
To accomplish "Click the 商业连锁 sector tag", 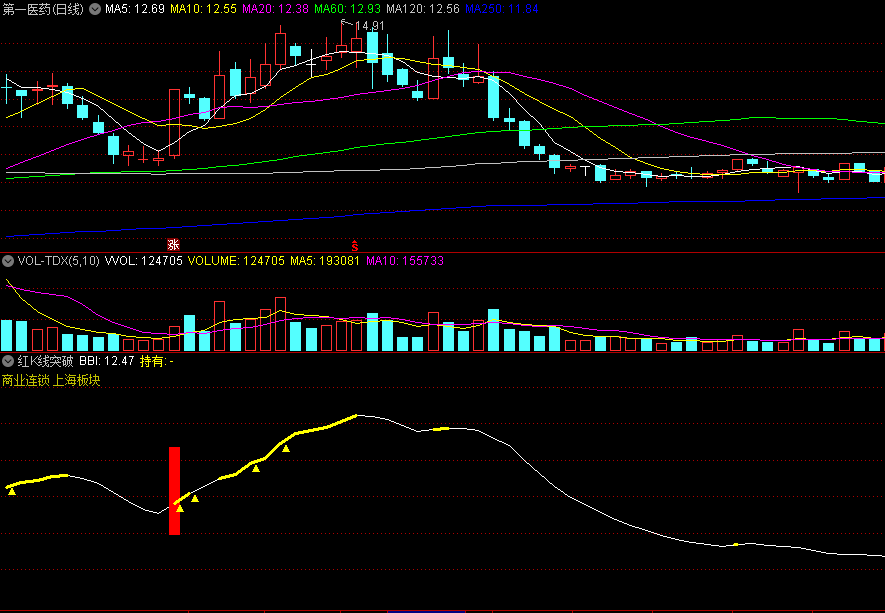I will (25, 380).
